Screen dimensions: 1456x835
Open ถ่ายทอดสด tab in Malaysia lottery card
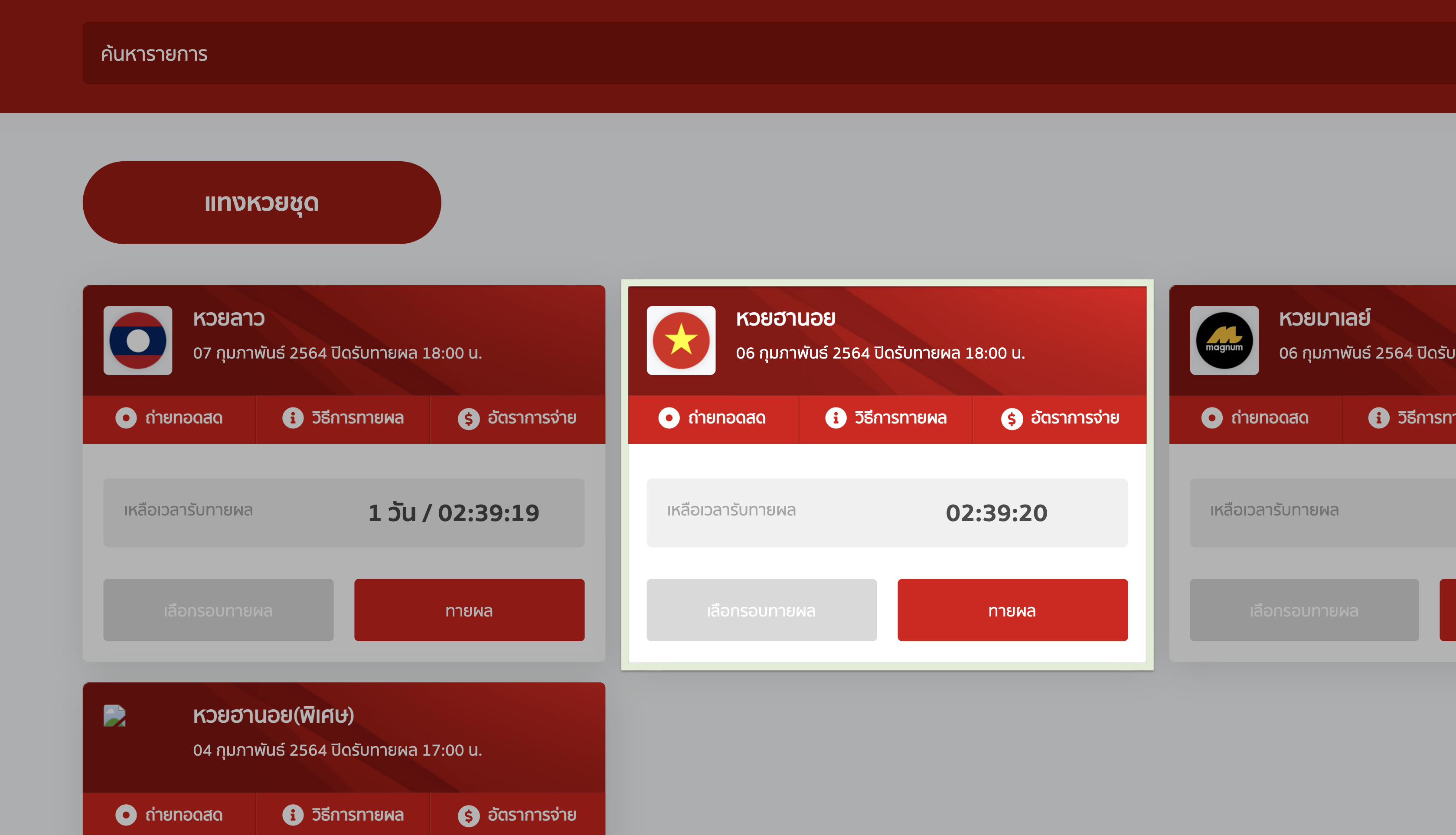click(1255, 418)
